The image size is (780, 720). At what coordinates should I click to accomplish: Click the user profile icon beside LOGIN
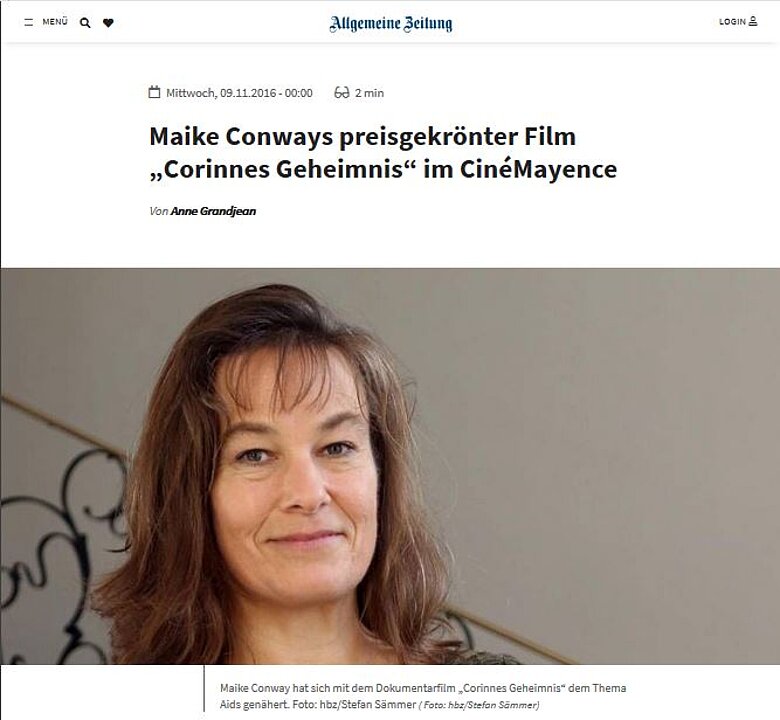[x=753, y=21]
